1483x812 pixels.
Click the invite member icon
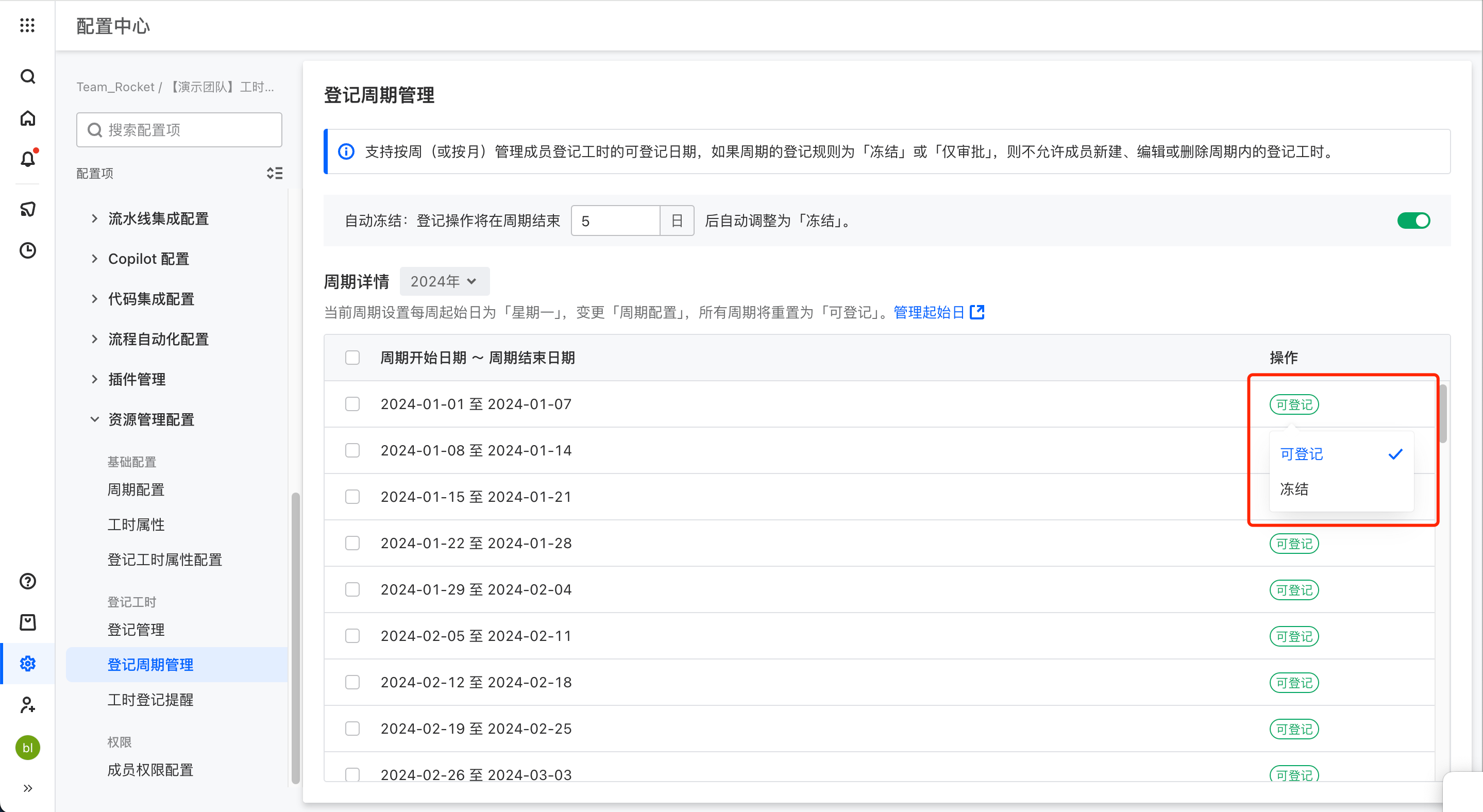(27, 705)
